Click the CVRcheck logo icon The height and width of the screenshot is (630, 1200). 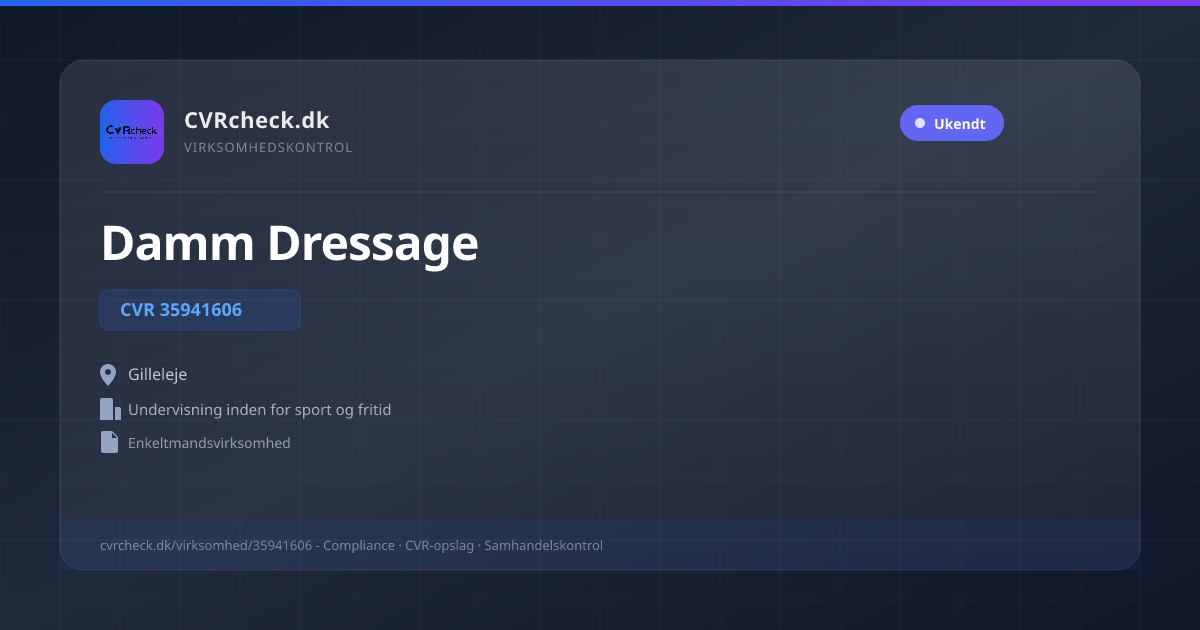click(132, 132)
